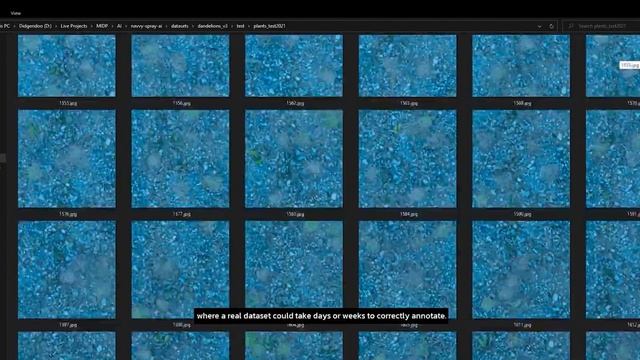Select thumbnail 1556.jpg

(180, 66)
